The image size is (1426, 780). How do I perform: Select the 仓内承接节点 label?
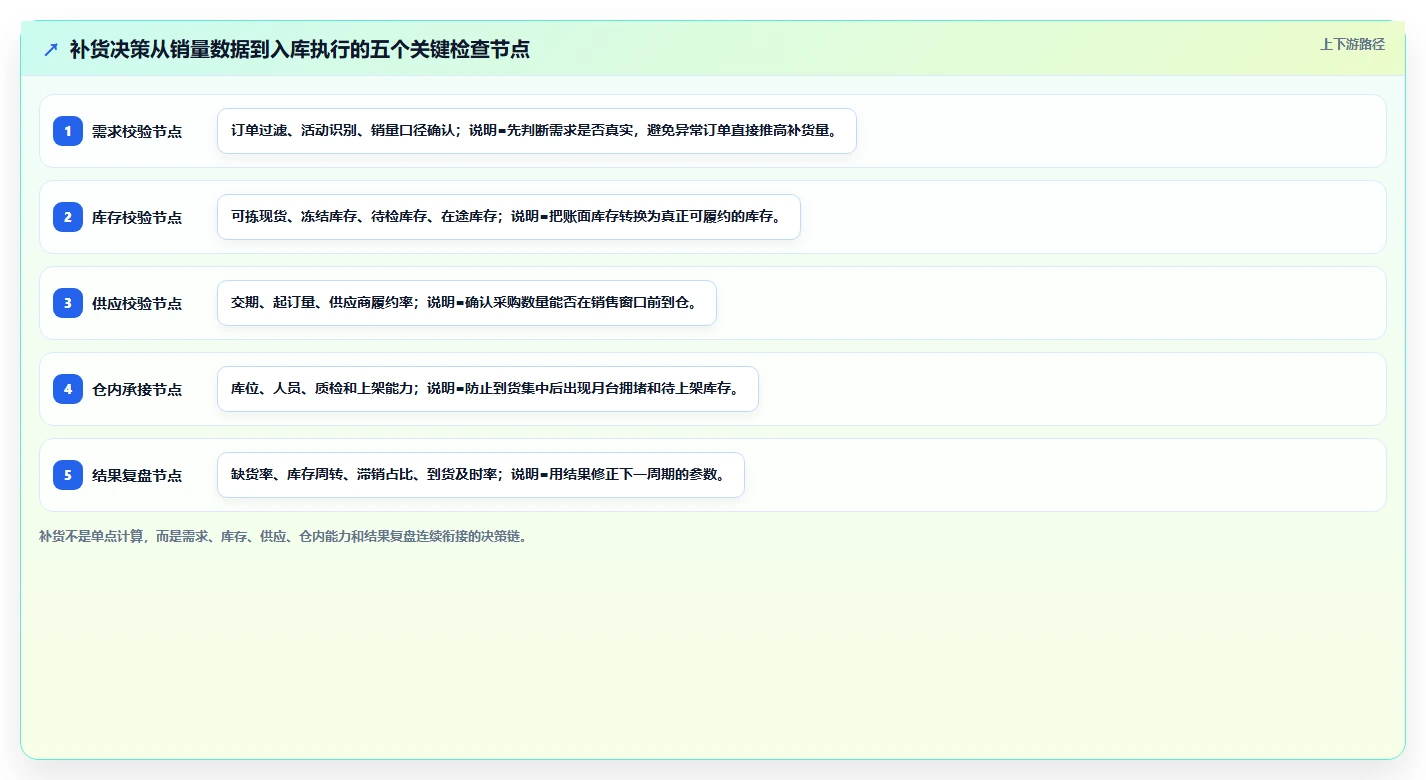click(137, 389)
